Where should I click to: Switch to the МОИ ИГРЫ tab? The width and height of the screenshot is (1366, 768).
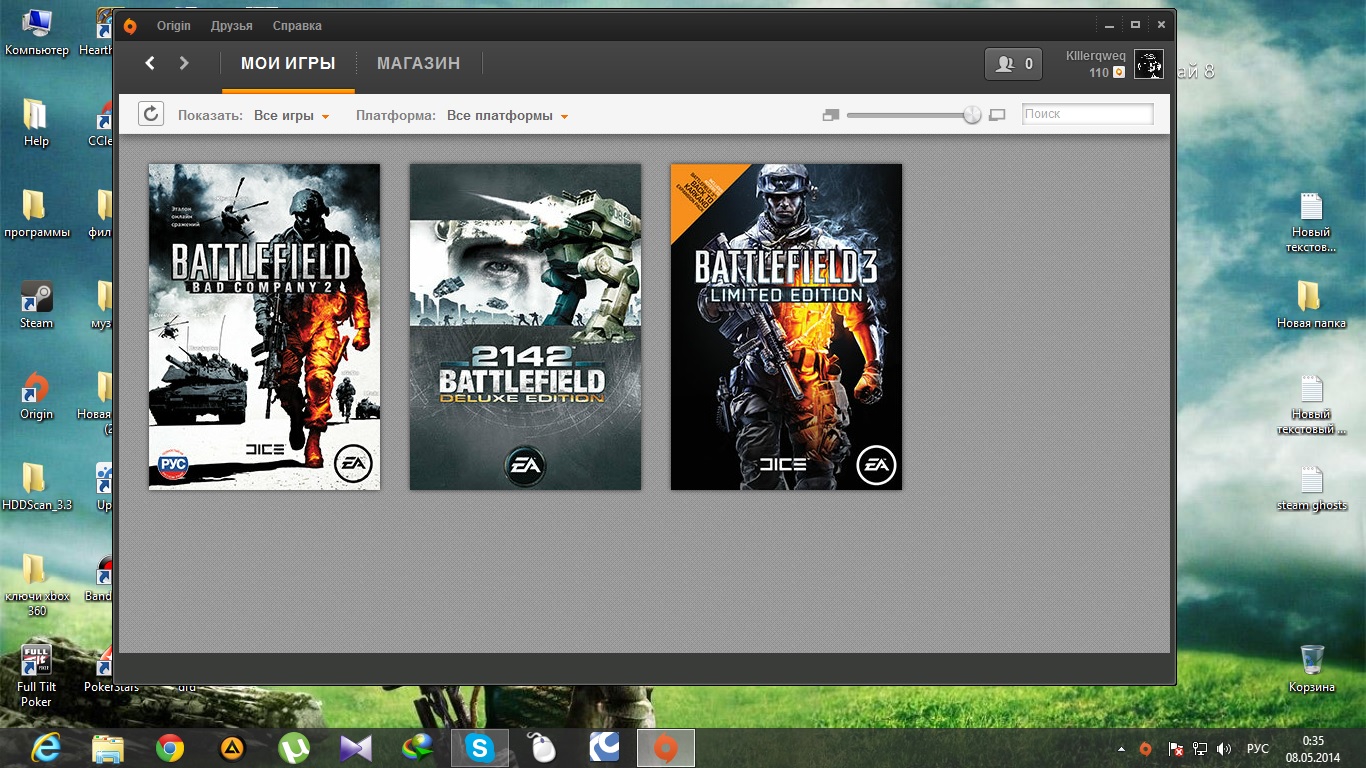pyautogui.click(x=288, y=64)
